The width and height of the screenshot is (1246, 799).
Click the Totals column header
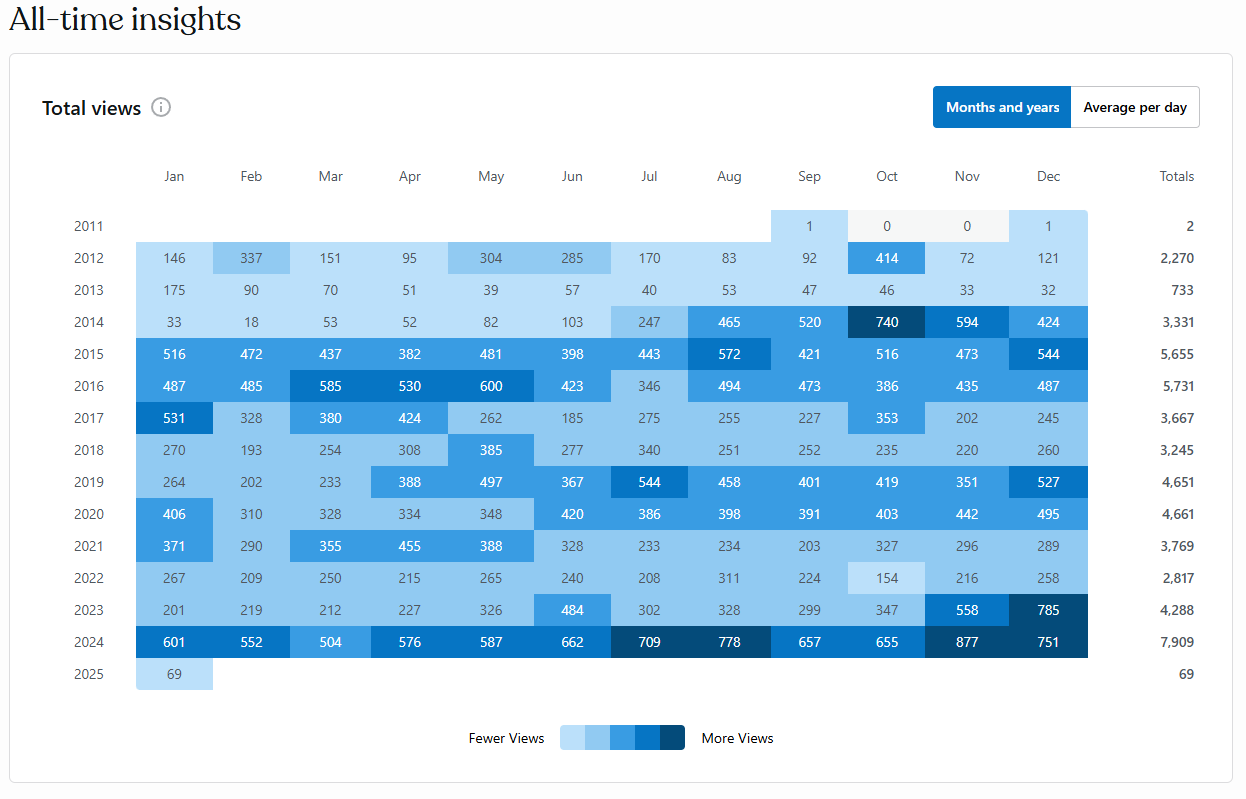pos(1176,176)
